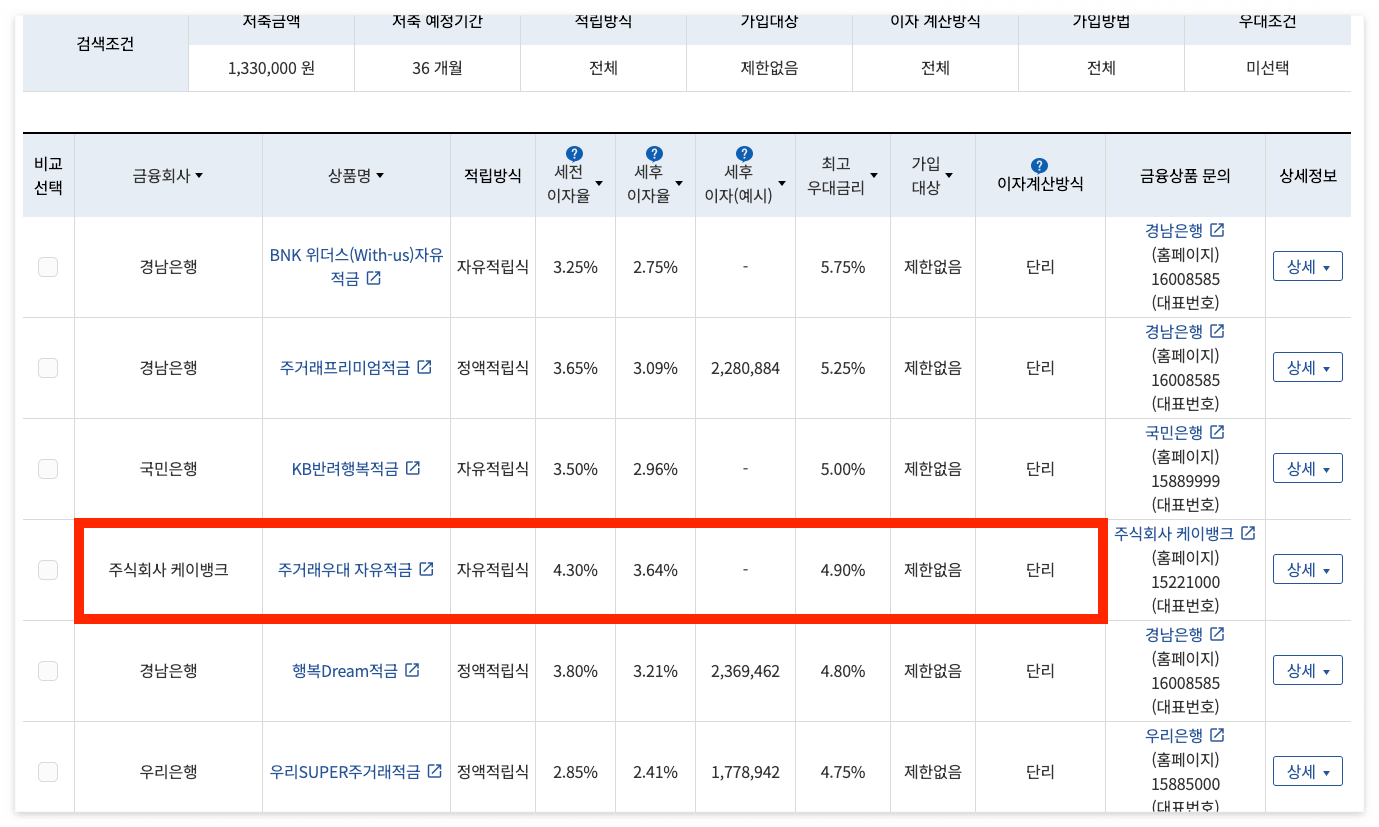Tick compare checkbox for 주거래우대 자유적금
This screenshot has width=1379, height=827.
pos(48,570)
